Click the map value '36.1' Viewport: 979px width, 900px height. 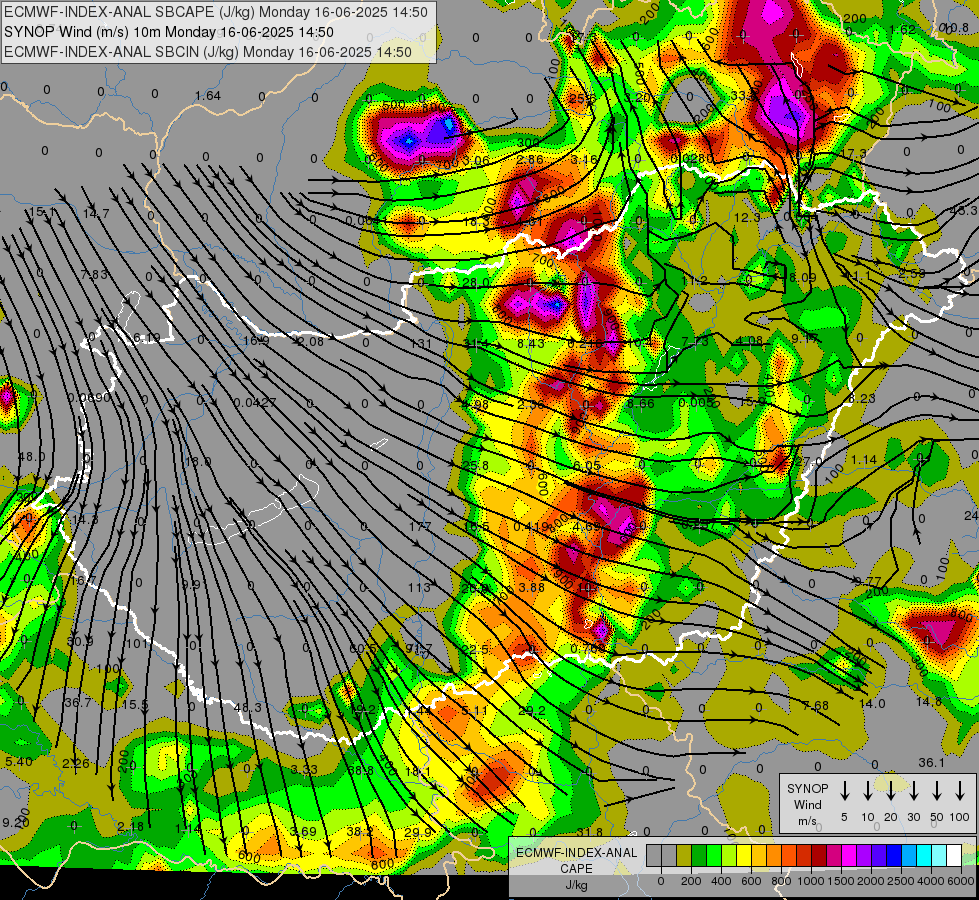[x=932, y=763]
